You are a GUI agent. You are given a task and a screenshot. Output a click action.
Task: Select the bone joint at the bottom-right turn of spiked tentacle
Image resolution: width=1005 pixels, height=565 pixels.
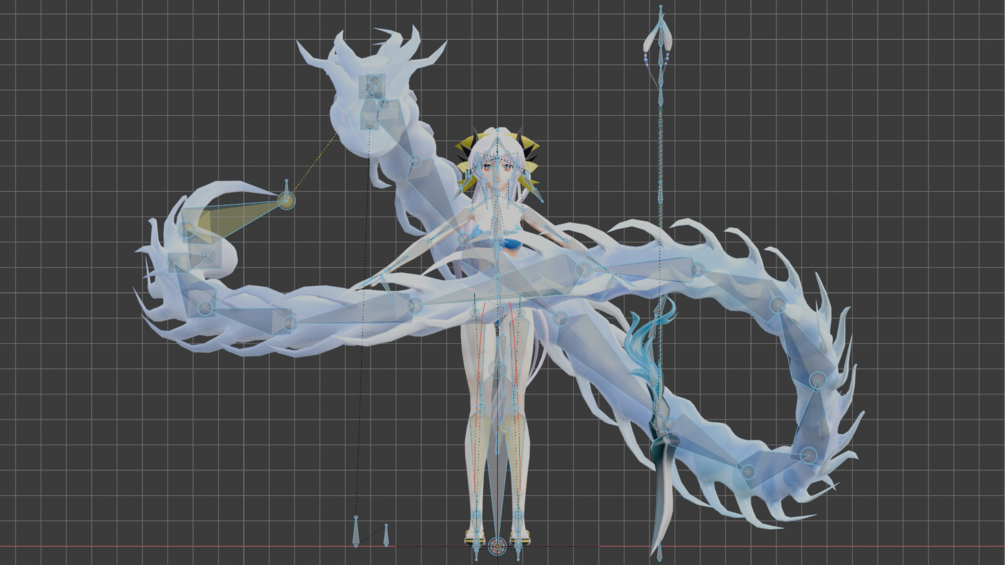pos(808,455)
